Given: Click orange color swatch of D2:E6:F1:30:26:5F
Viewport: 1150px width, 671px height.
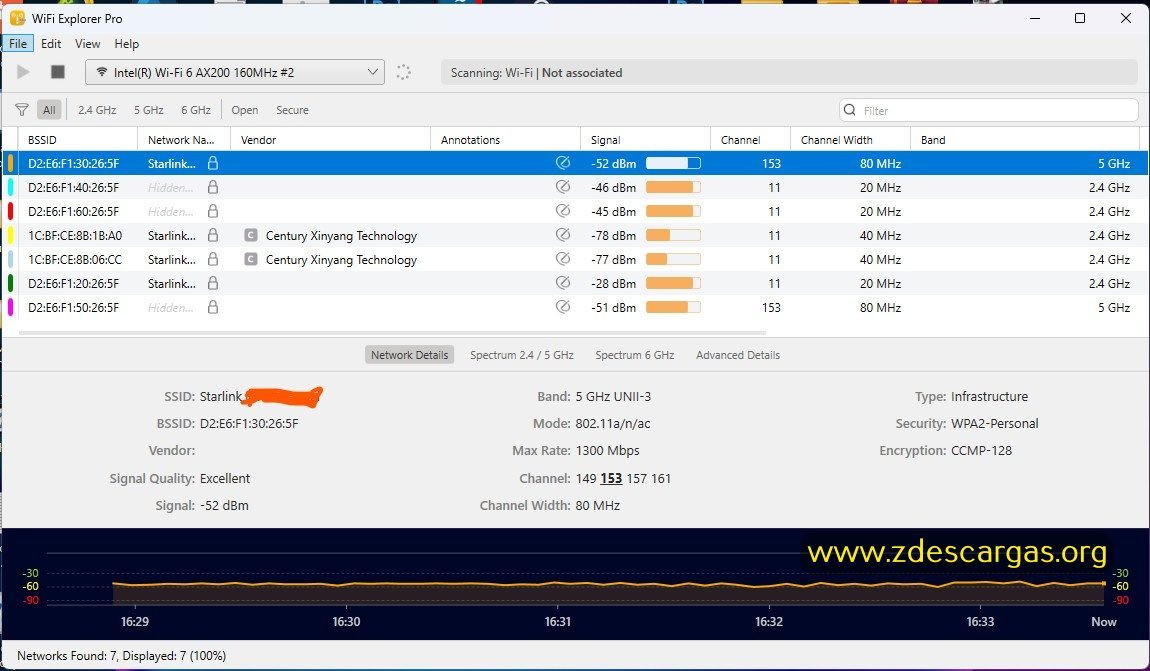Looking at the screenshot, I should [10, 164].
